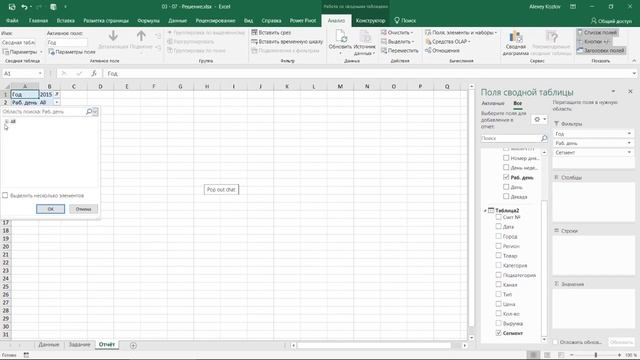640x360 pixels.
Task: Click the filter popup search field
Action: (x=43, y=111)
